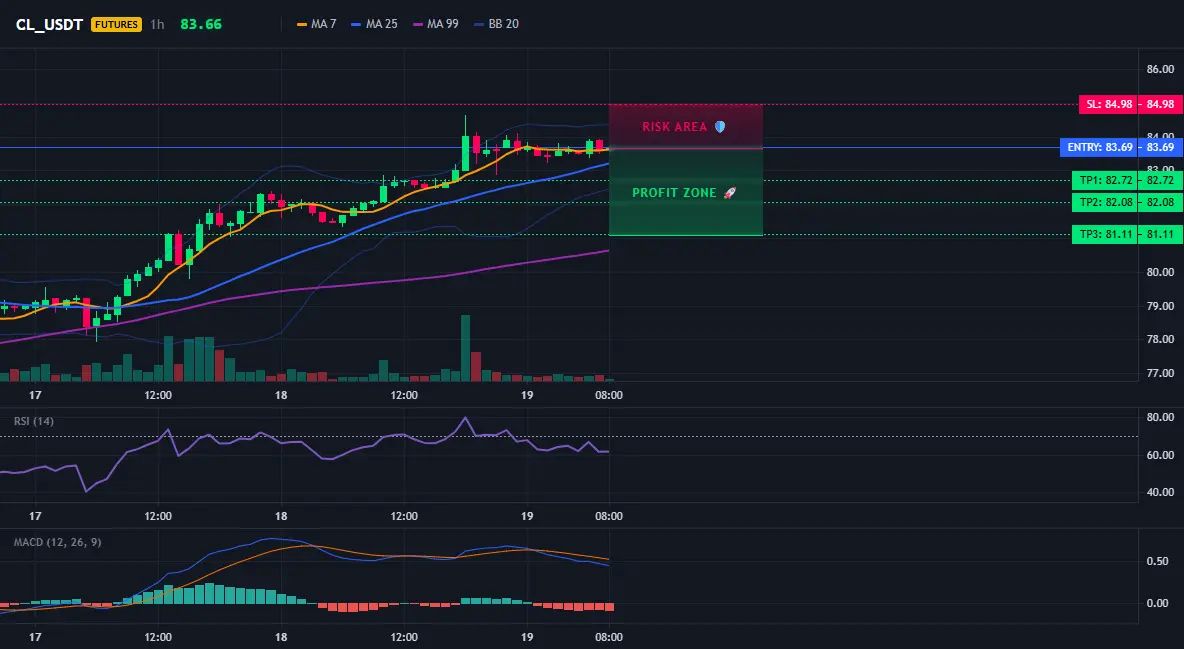The width and height of the screenshot is (1184, 649).
Task: Click the tallest green volume bar
Action: tap(466, 348)
